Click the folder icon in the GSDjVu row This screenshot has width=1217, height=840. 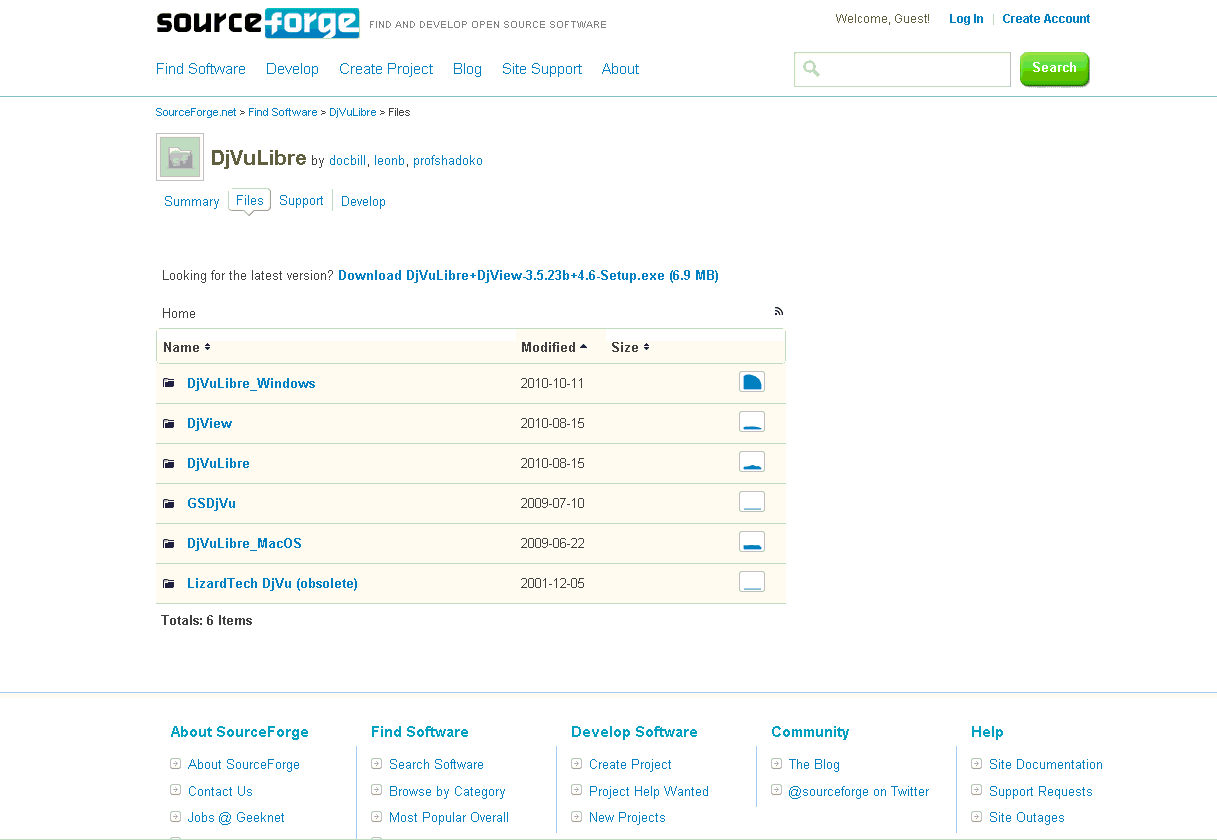(x=169, y=503)
